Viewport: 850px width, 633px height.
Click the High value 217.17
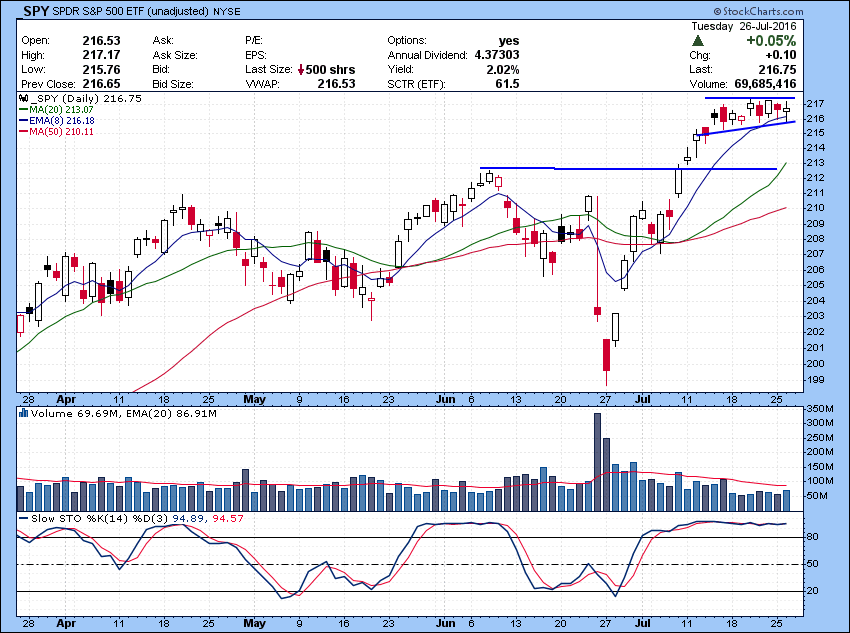pyautogui.click(x=101, y=55)
